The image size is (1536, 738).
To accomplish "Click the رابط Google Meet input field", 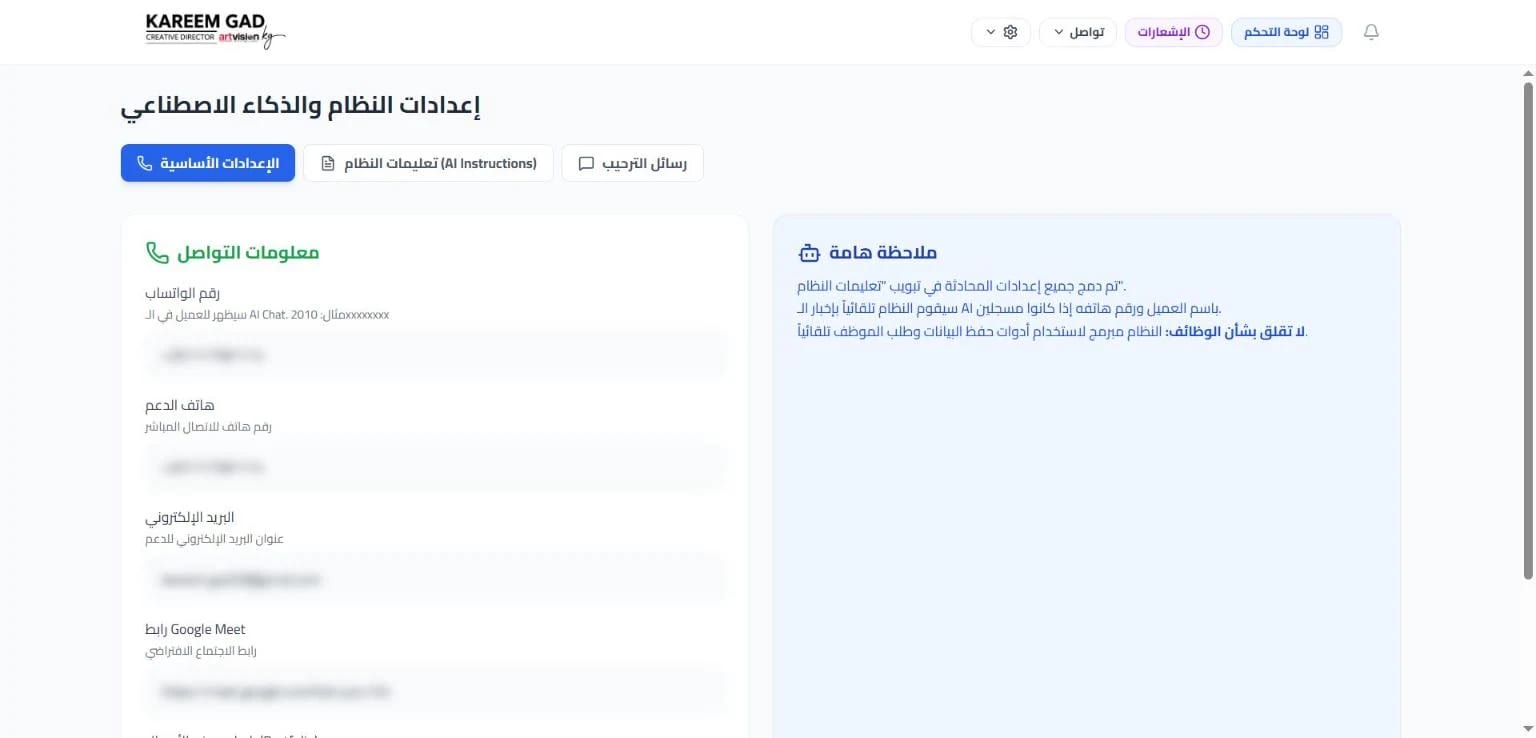I will (x=435, y=691).
